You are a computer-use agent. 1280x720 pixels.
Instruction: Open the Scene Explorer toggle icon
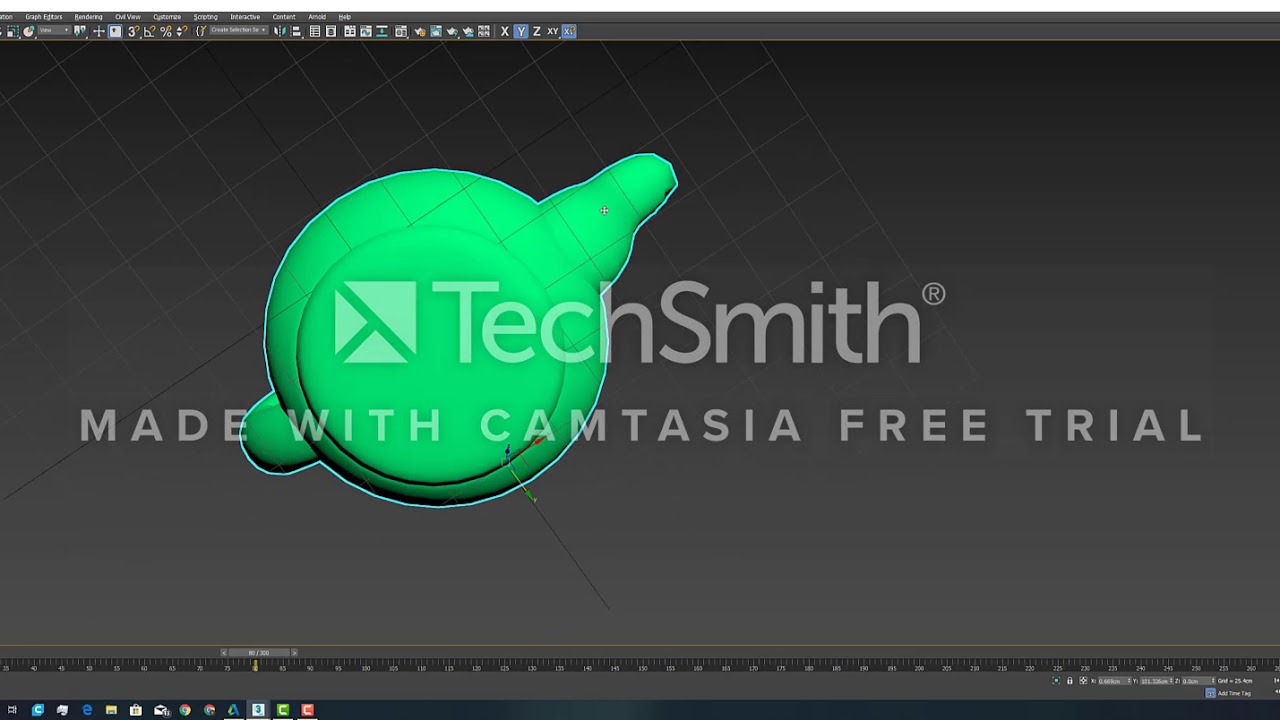coord(314,32)
